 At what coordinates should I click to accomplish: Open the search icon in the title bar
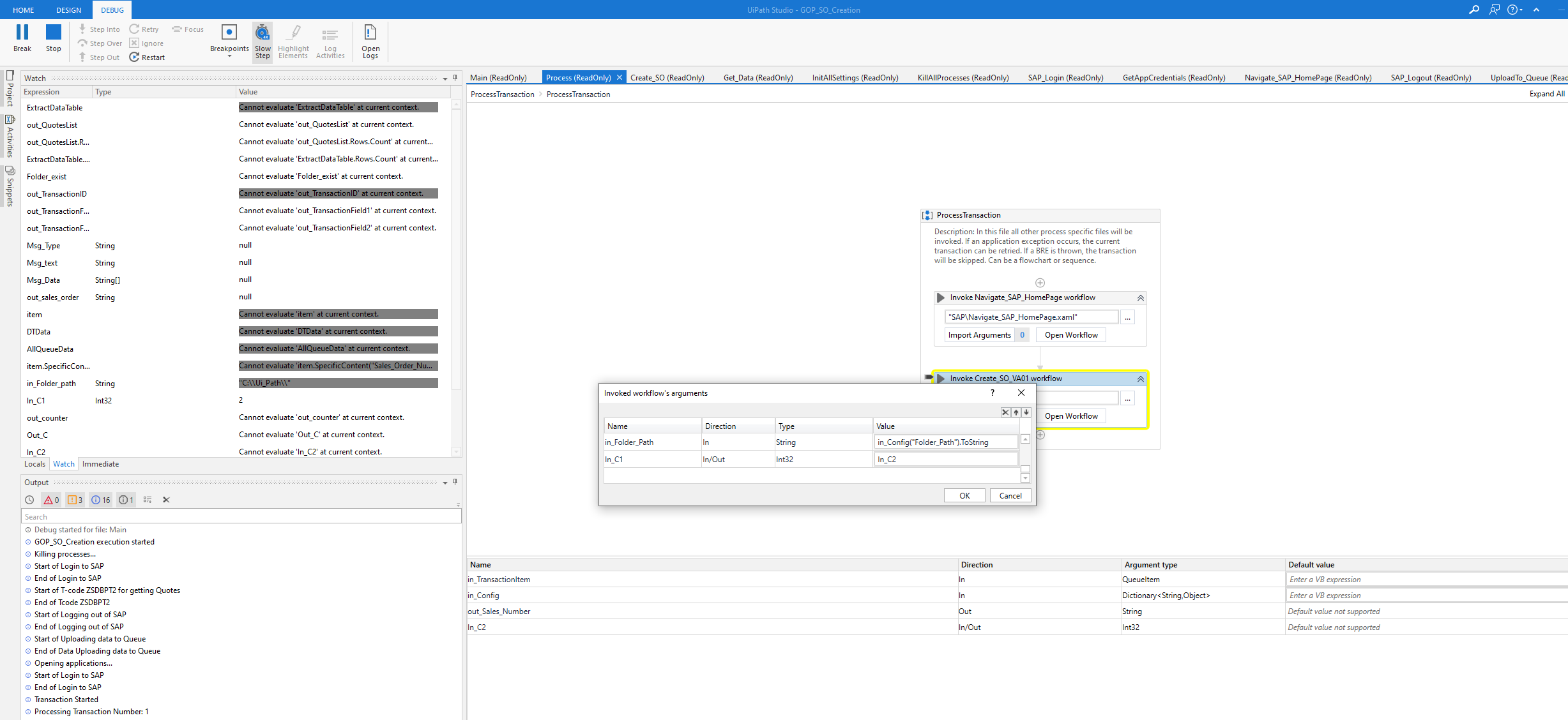[x=1474, y=10]
